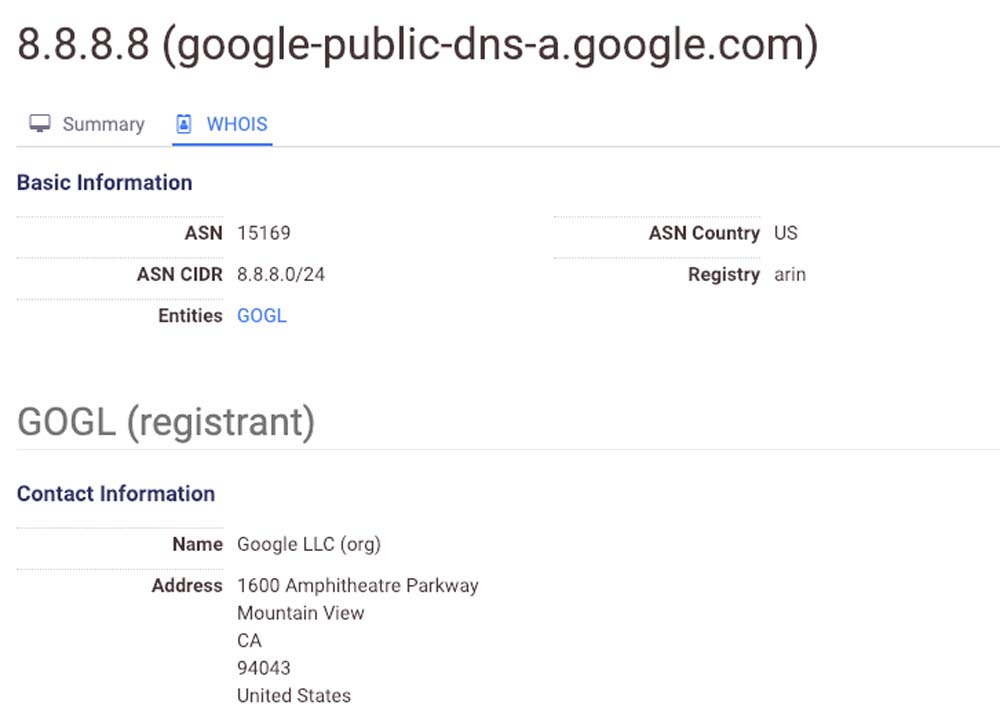
Task: Click the GOGL (registrant) section heading
Action: coord(166,422)
